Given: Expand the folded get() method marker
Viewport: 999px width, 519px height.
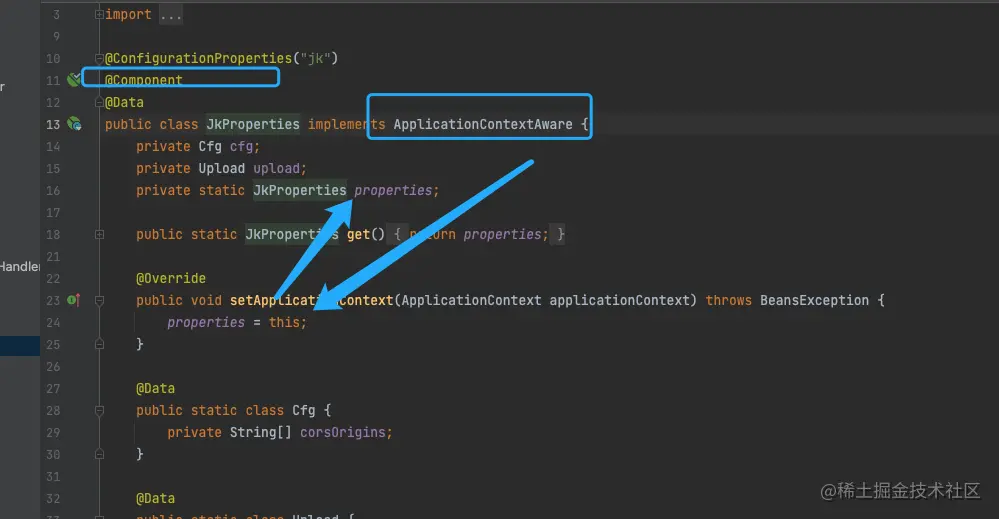Looking at the screenshot, I should (99, 234).
